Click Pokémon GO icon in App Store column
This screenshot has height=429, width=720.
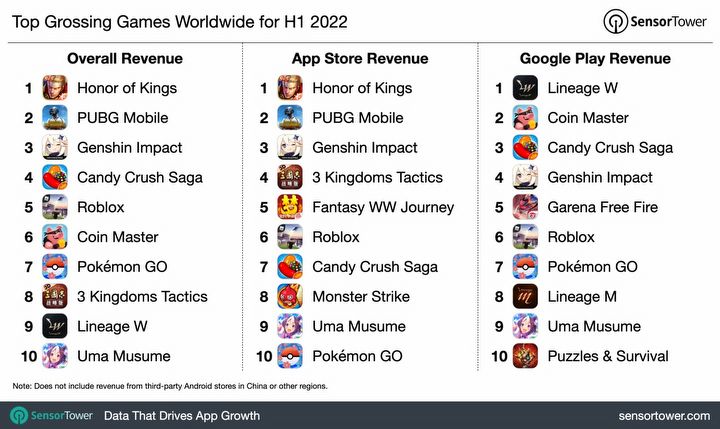click(x=291, y=356)
